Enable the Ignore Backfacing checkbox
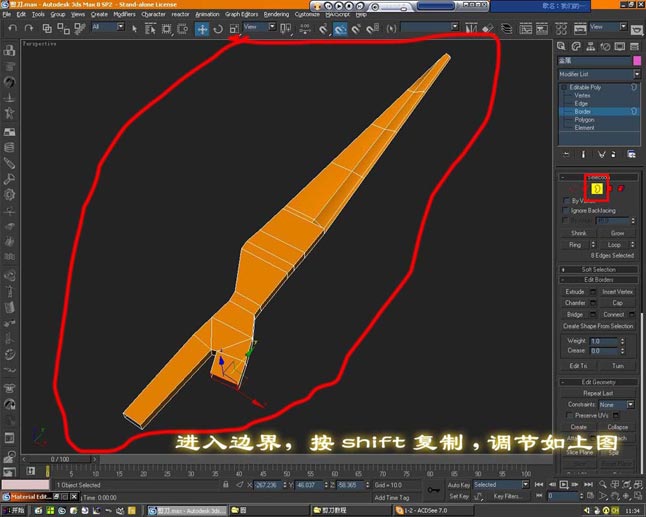 566,211
